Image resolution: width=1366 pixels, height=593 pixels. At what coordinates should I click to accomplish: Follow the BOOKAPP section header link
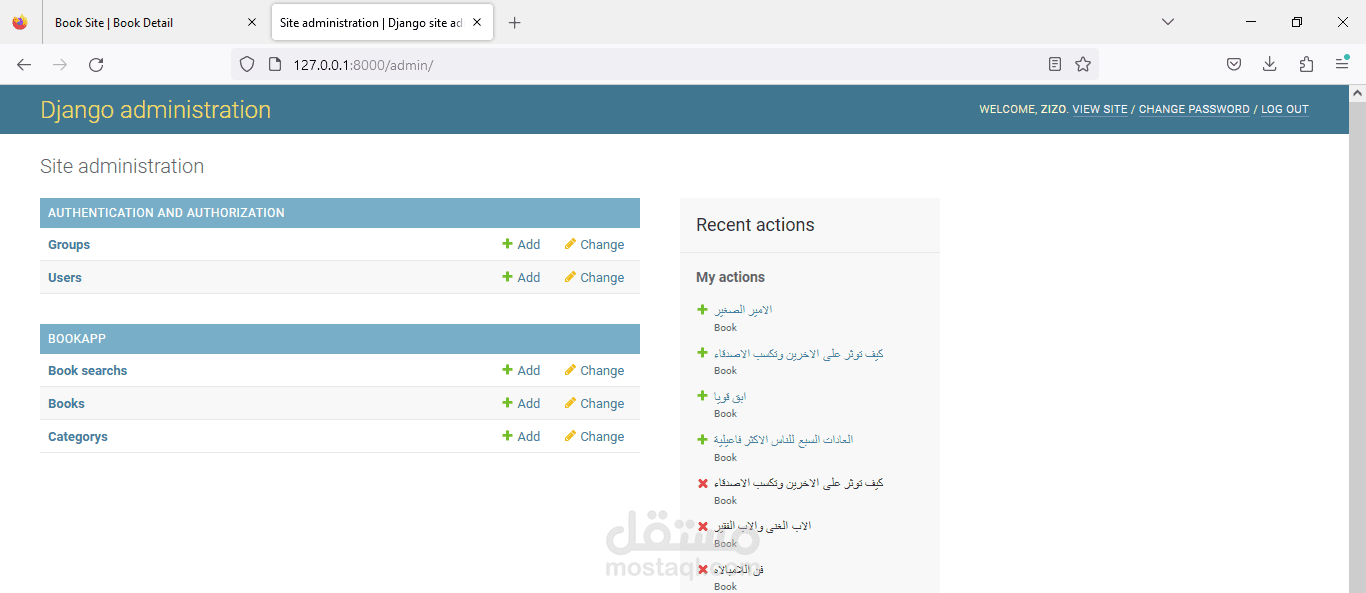(77, 339)
